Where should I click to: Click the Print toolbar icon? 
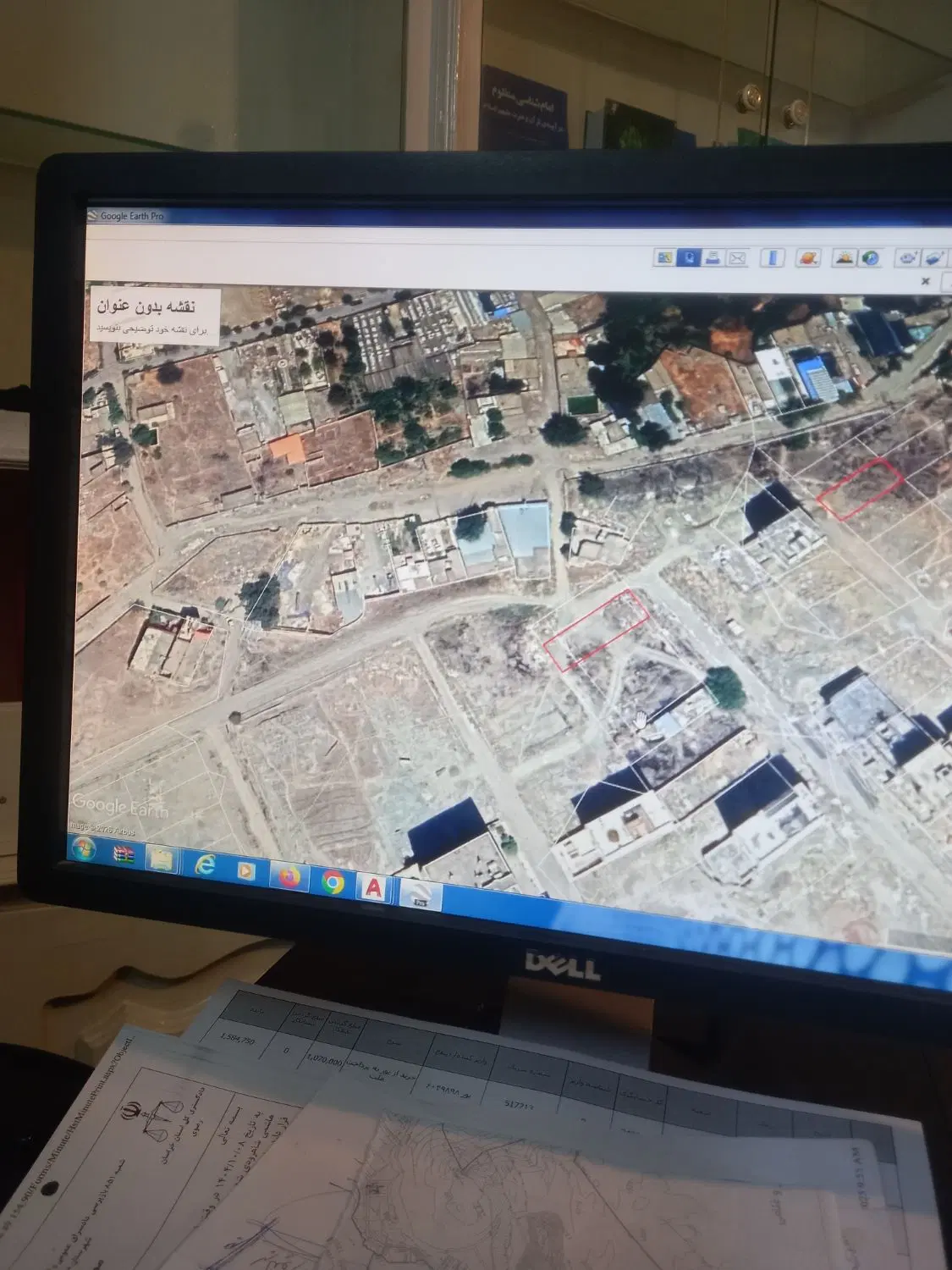(x=713, y=257)
